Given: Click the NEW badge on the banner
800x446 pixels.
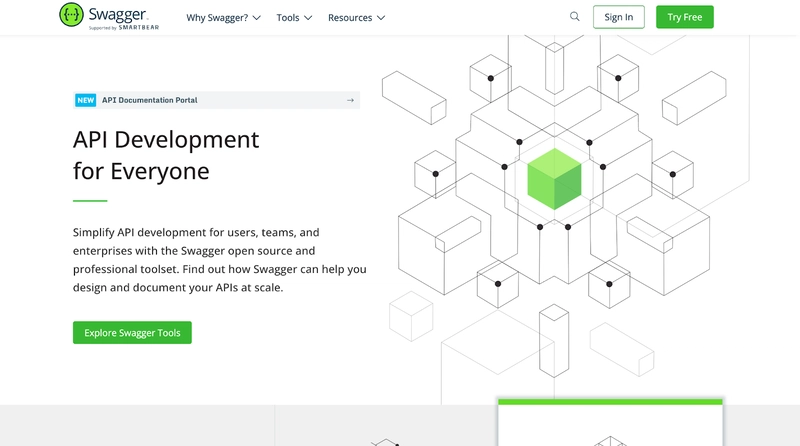Looking at the screenshot, I should click(x=86, y=100).
